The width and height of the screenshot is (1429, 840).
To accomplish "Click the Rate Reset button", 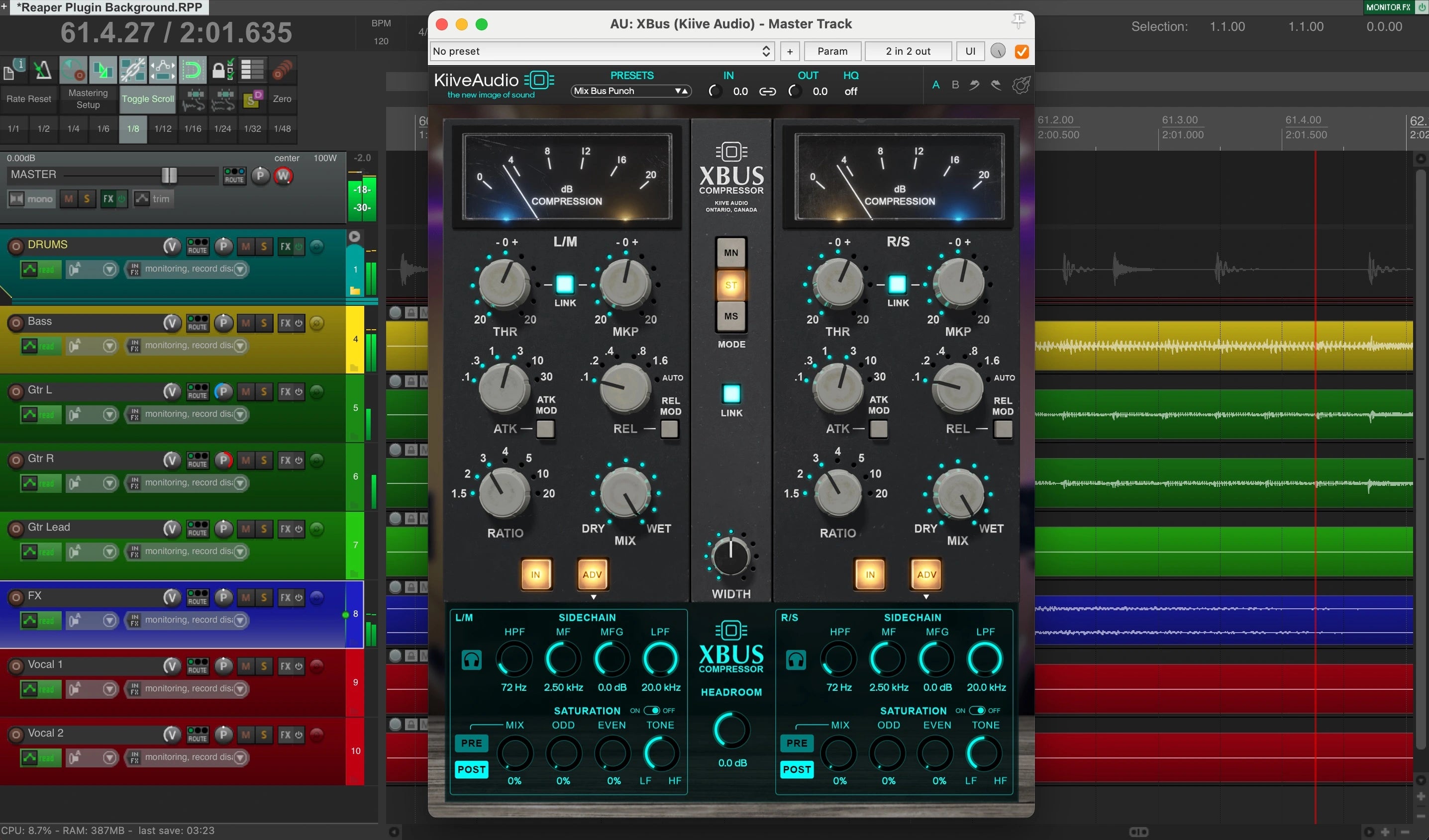I will (28, 98).
